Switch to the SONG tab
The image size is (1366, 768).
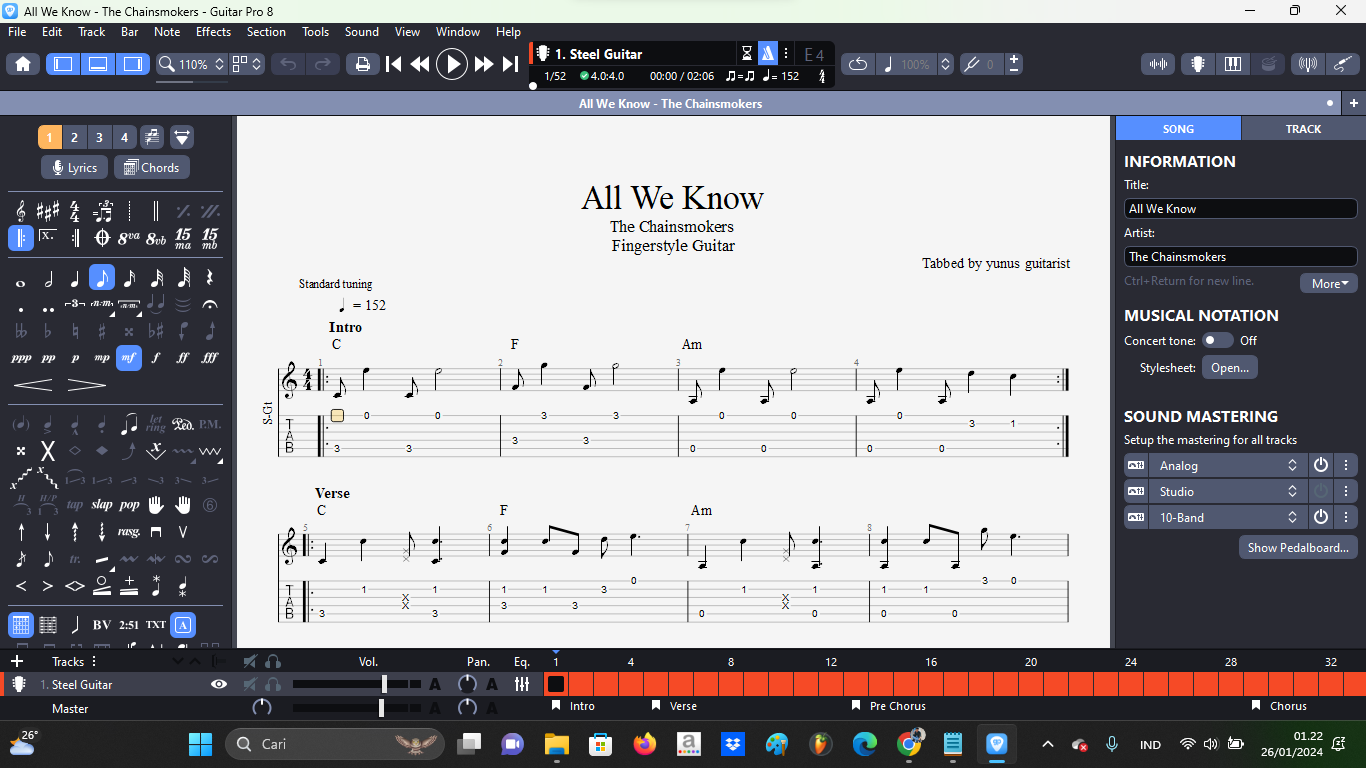point(1178,129)
